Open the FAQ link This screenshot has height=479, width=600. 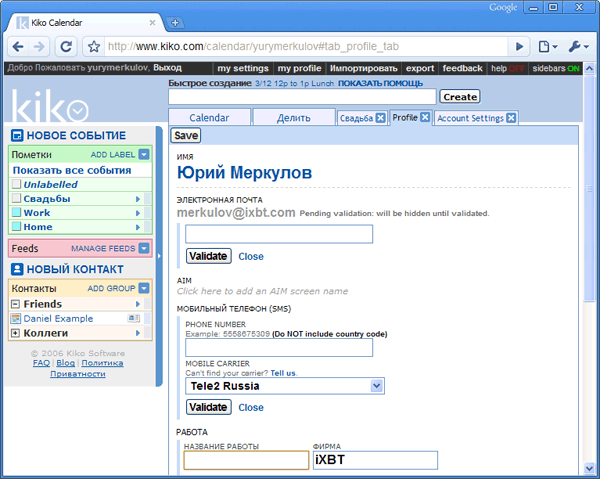[41, 363]
